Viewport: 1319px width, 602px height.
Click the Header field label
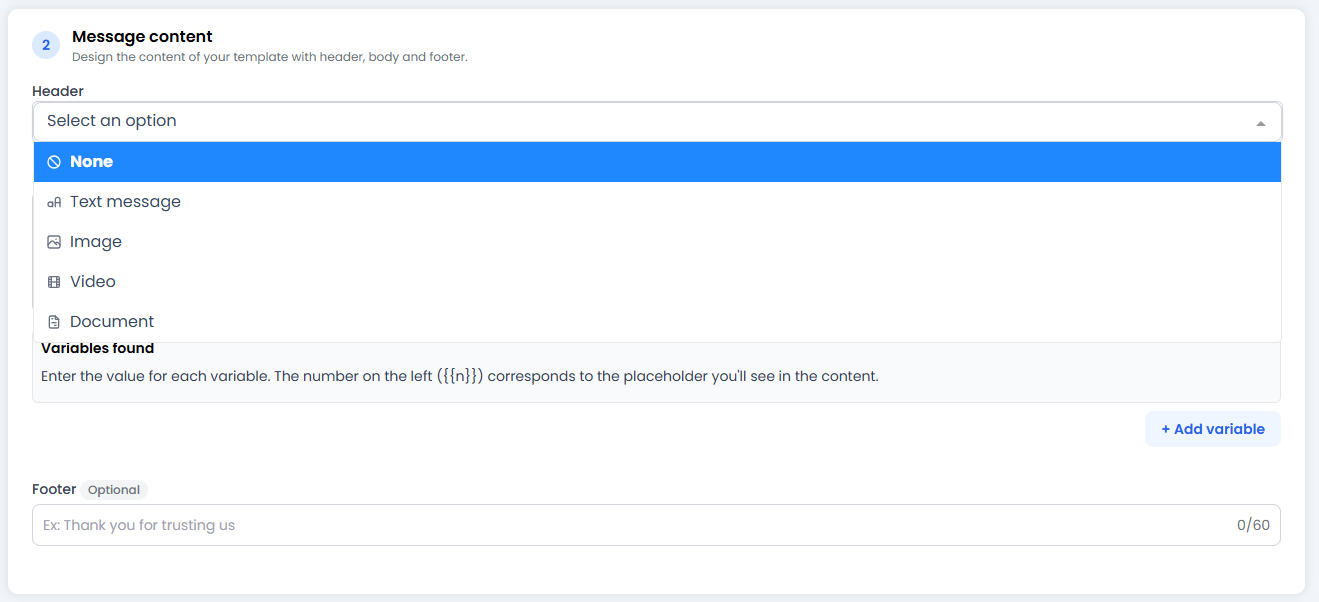coord(57,90)
